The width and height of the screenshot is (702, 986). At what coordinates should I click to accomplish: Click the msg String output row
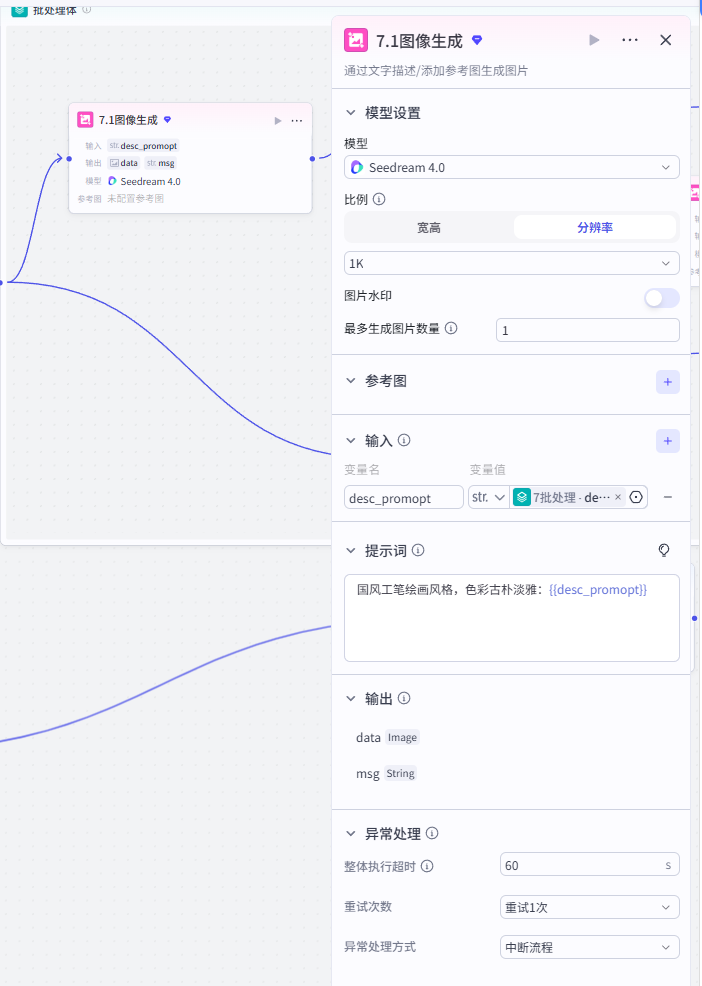[x=386, y=773]
